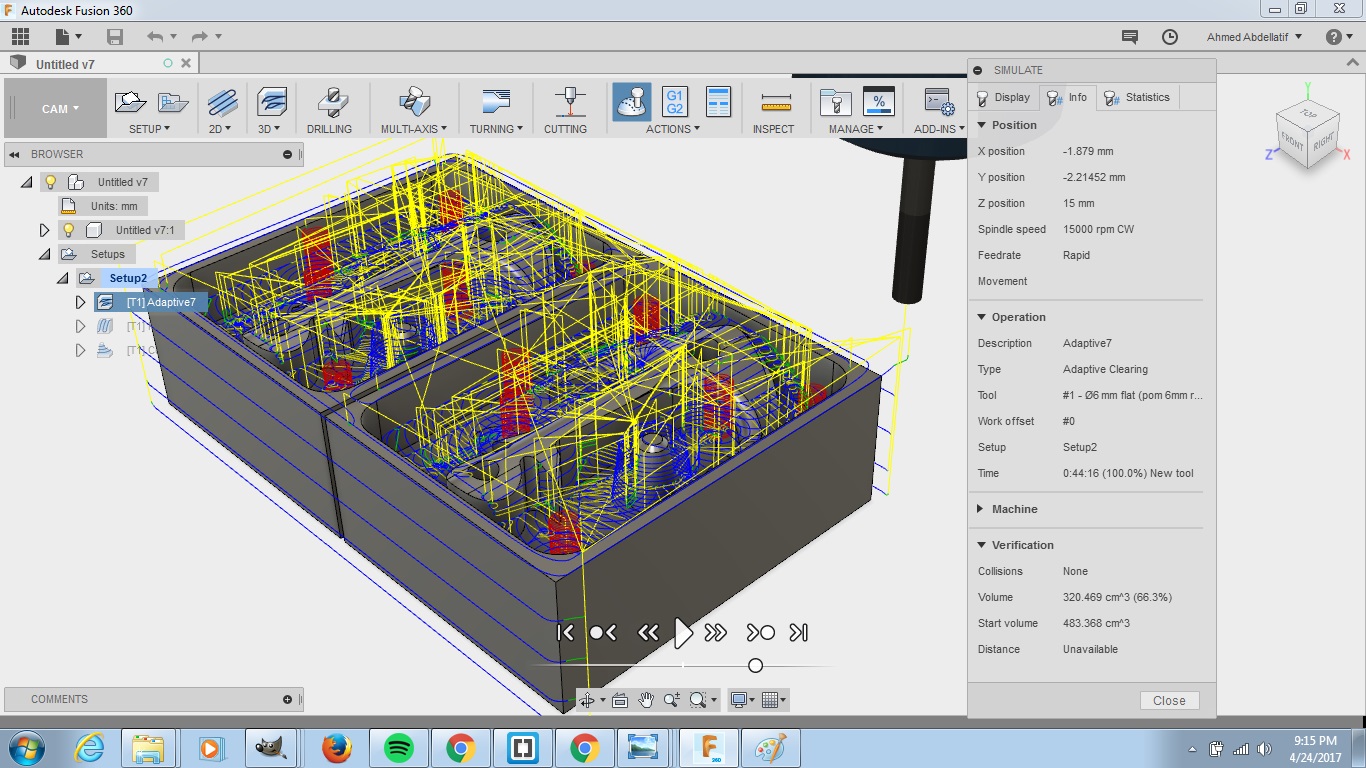
Task: Switch to the Display tab
Action: pyautogui.click(x=1003, y=98)
